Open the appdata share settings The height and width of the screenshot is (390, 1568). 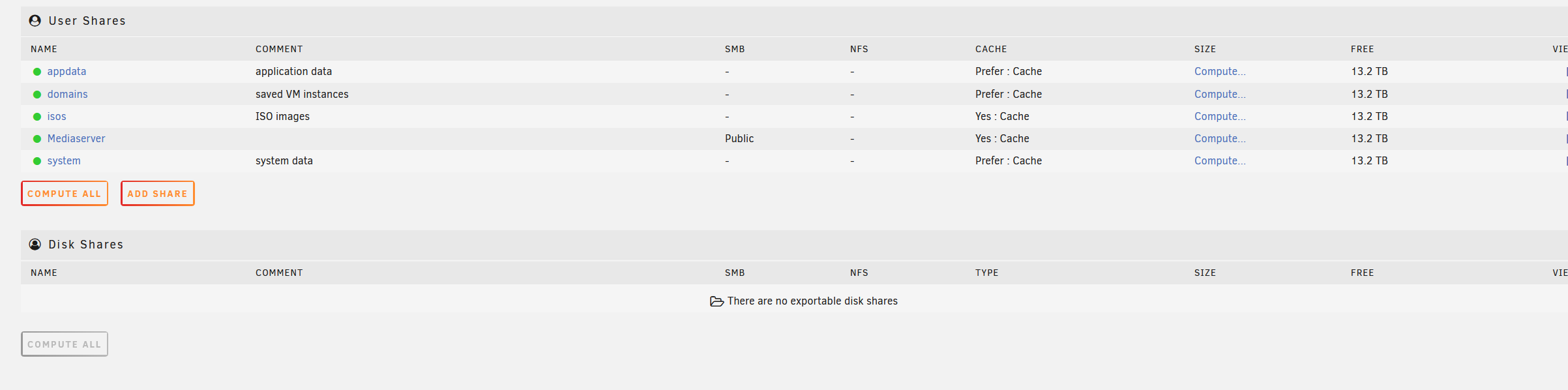coord(67,72)
